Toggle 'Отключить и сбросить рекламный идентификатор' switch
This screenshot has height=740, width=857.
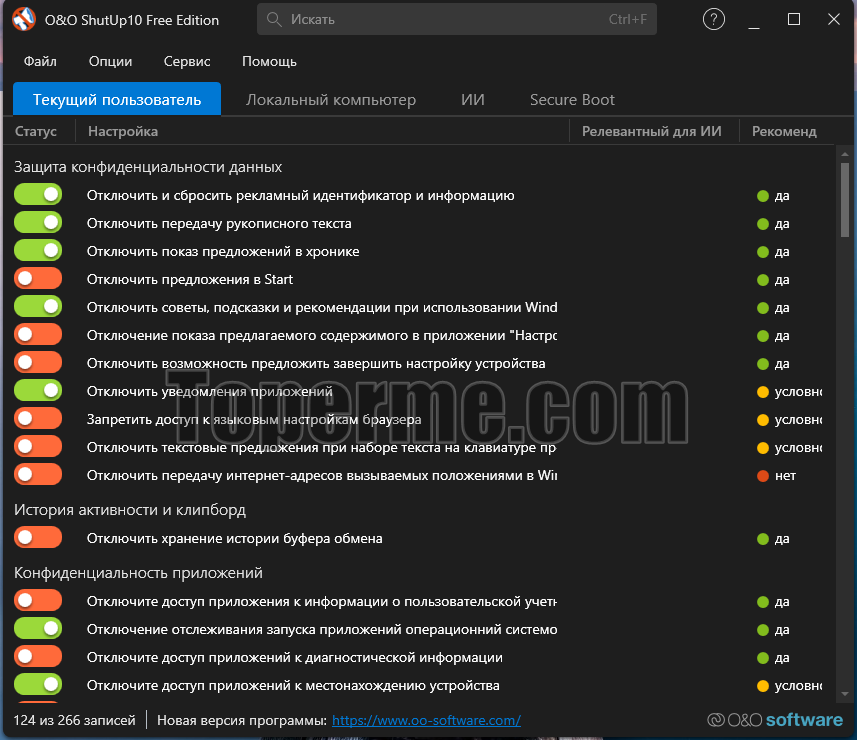(x=38, y=195)
